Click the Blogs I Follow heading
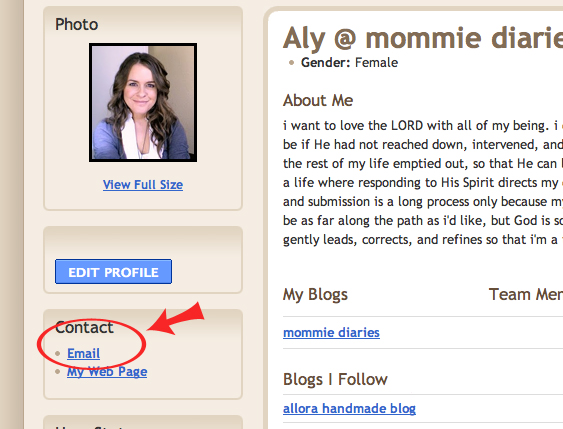The height and width of the screenshot is (429, 563). (x=335, y=379)
